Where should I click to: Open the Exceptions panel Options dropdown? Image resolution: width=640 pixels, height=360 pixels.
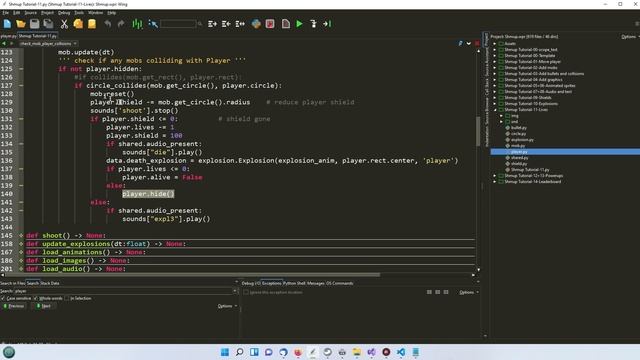point(469,292)
